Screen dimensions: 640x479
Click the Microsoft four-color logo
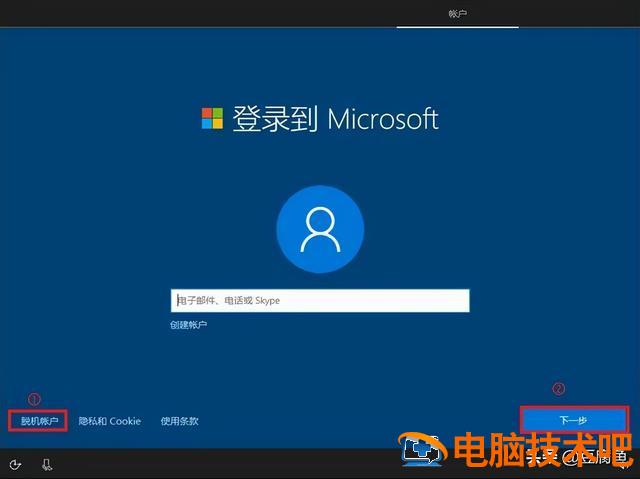coord(212,118)
